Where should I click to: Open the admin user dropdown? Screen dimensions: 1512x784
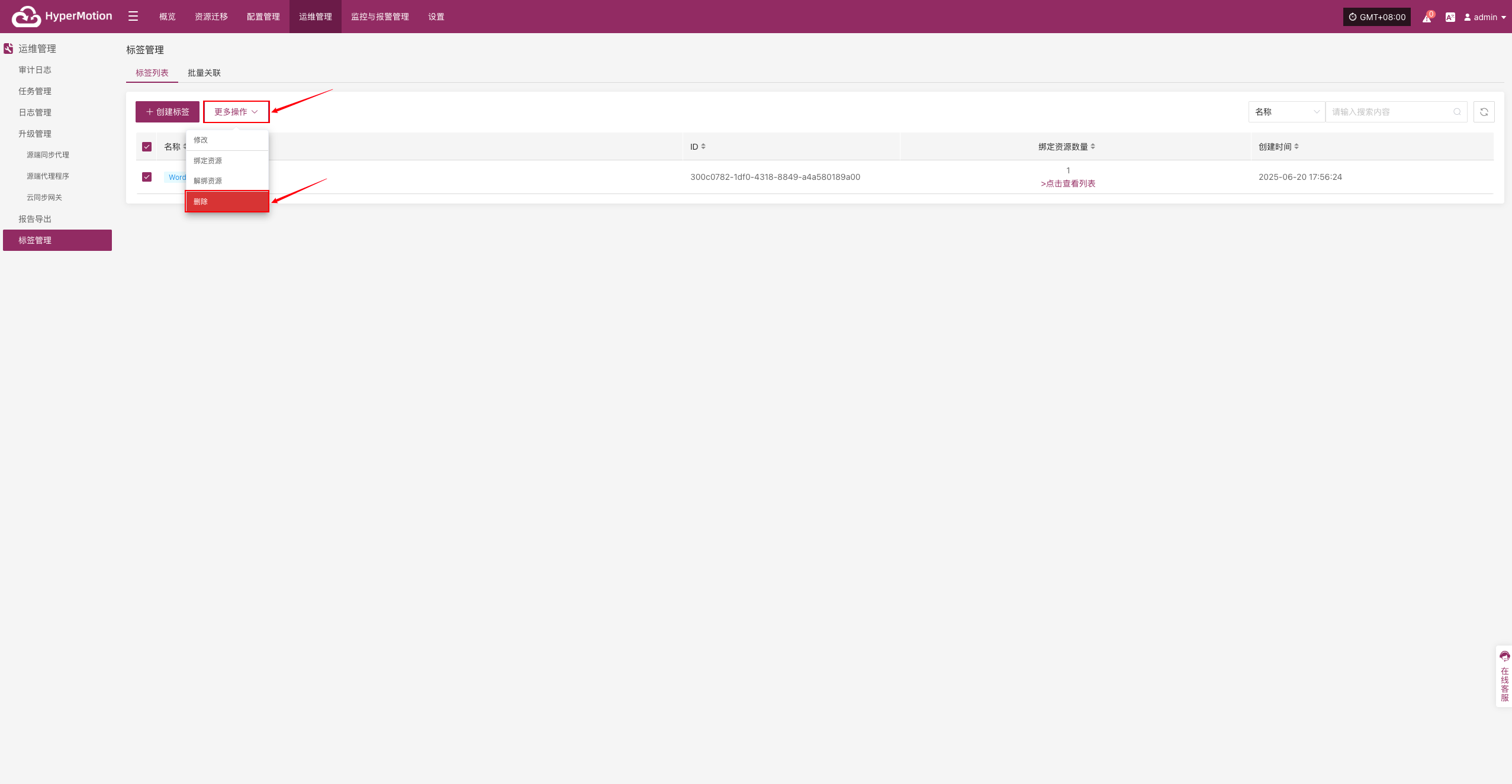[1485, 17]
